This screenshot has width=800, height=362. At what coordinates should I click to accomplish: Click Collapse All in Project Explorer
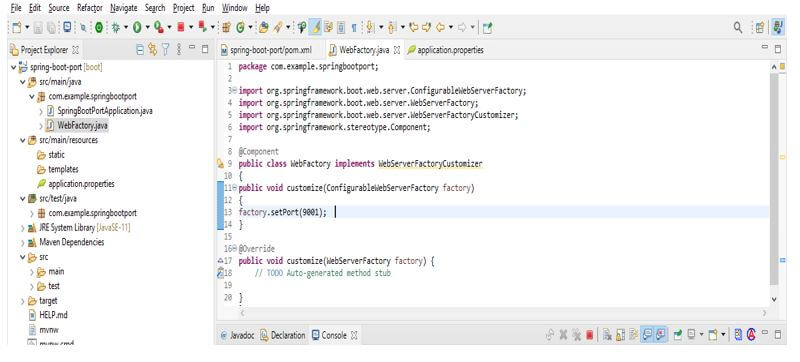140,49
